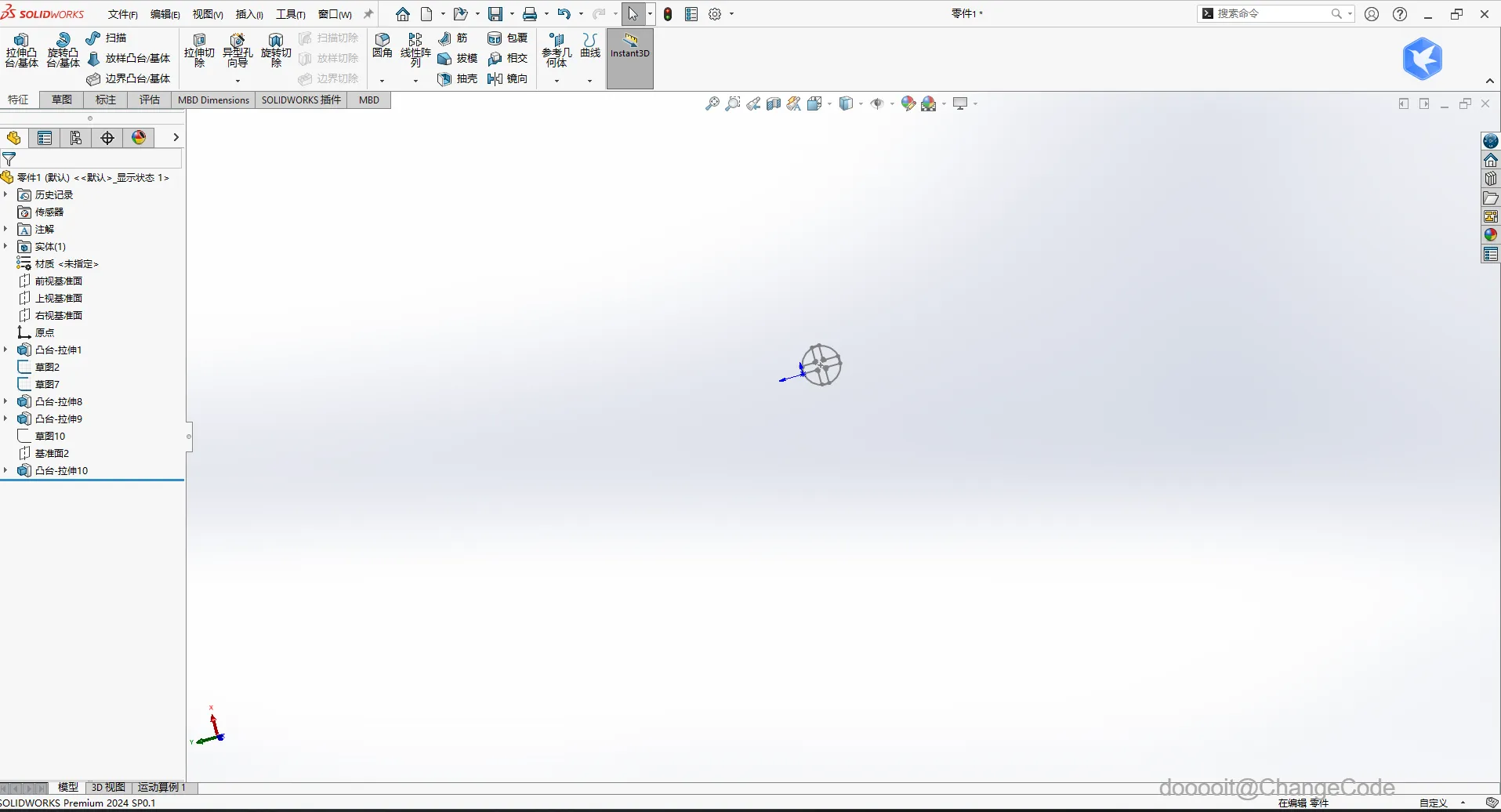
Task: Select the 边界凸台/基体 boundary boss tool
Action: pos(129,78)
